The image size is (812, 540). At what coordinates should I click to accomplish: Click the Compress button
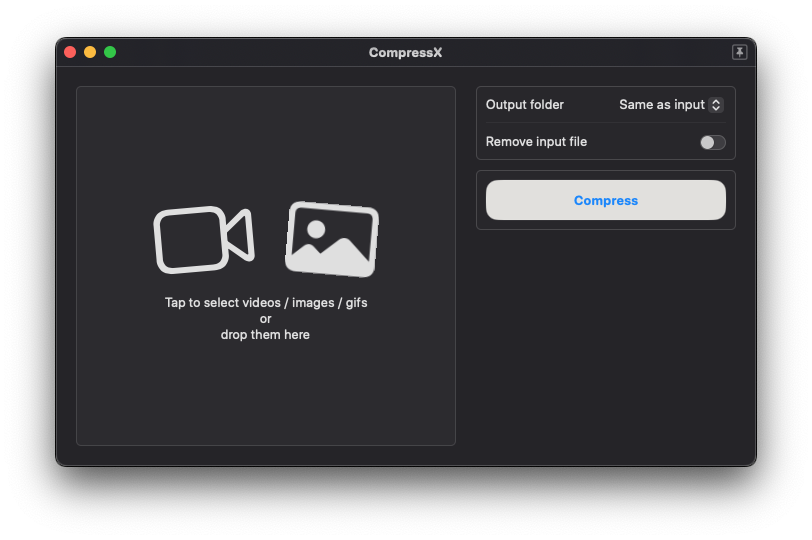[605, 200]
